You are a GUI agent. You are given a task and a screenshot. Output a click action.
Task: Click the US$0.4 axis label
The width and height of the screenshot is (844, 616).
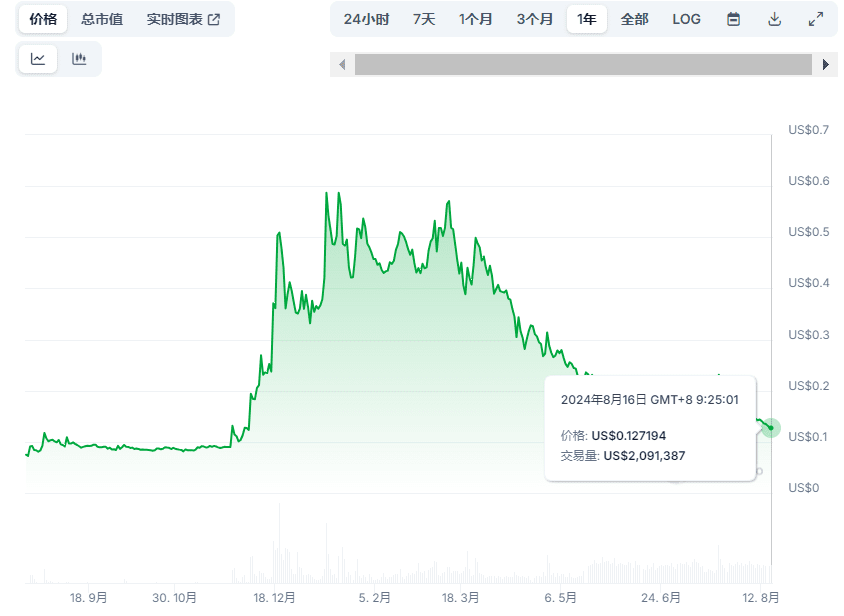808,283
